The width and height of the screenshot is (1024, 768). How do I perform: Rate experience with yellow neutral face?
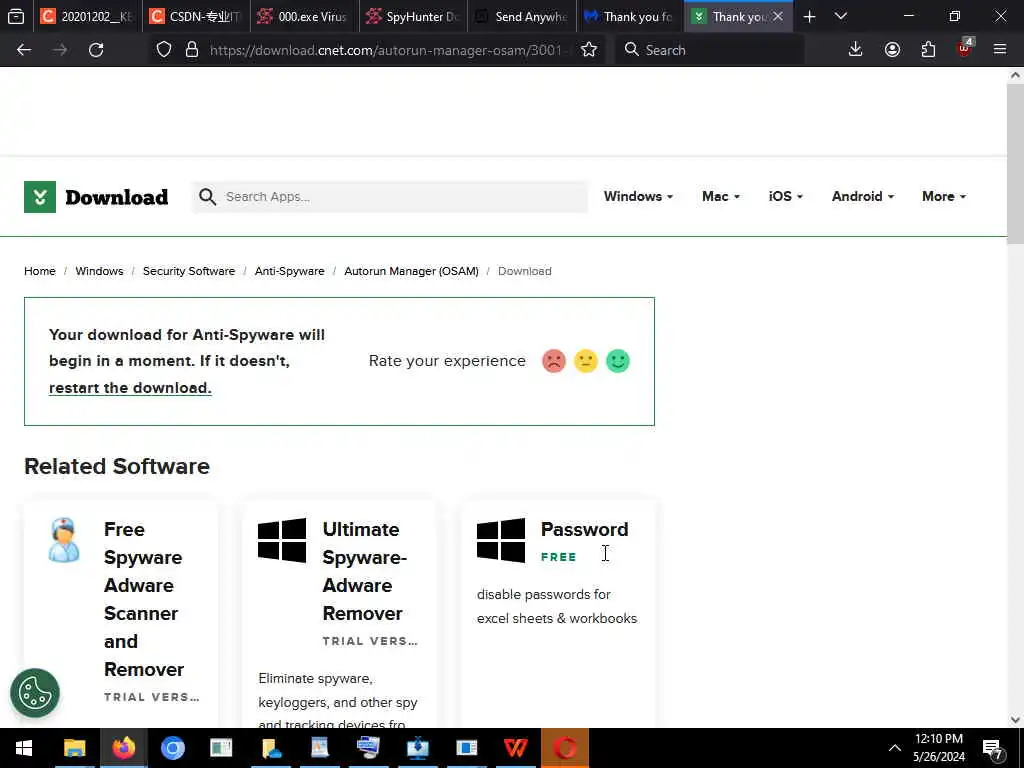pos(586,361)
